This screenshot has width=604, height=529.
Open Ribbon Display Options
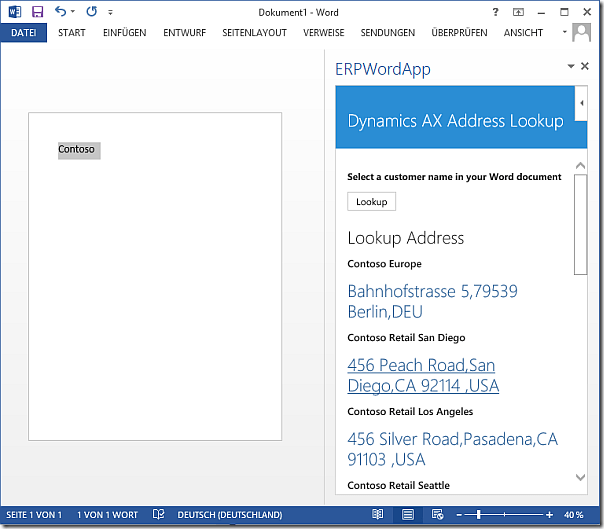[x=518, y=12]
